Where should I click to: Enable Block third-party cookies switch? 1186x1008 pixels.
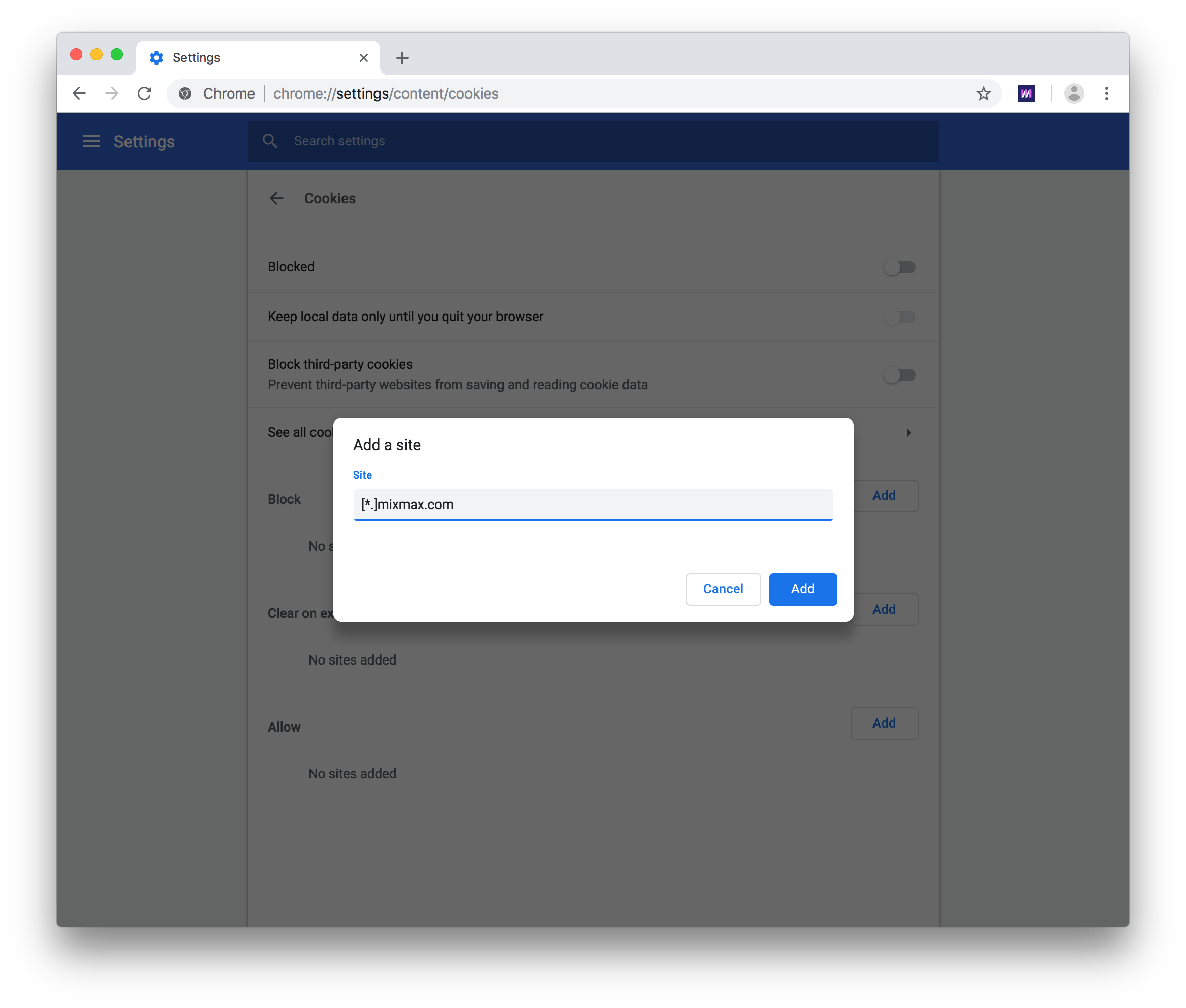click(x=899, y=375)
